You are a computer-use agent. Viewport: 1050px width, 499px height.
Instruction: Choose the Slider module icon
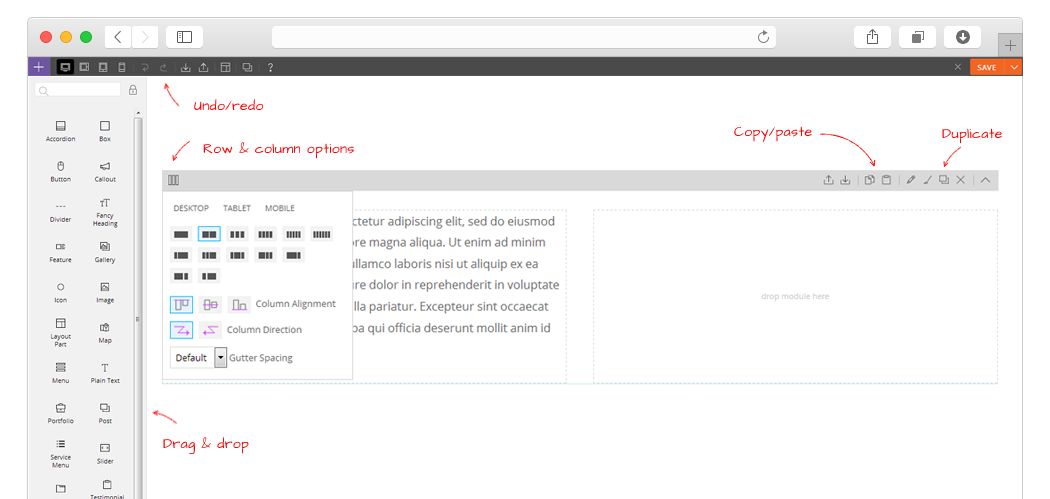tap(104, 447)
